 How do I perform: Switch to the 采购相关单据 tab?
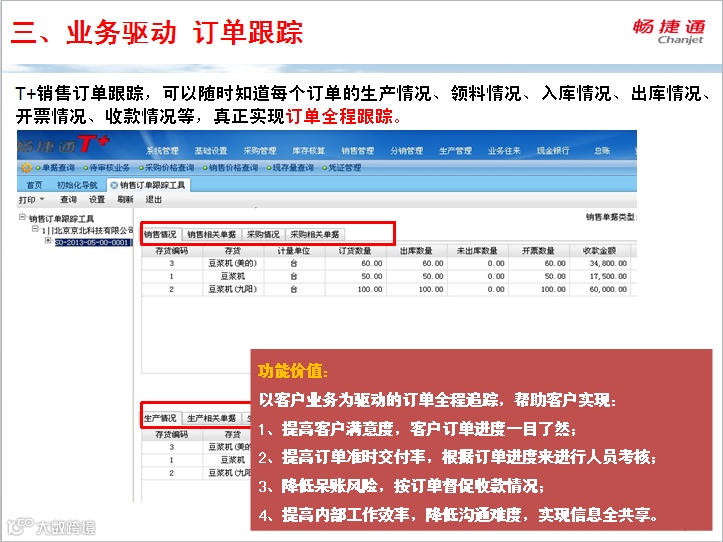[314, 234]
